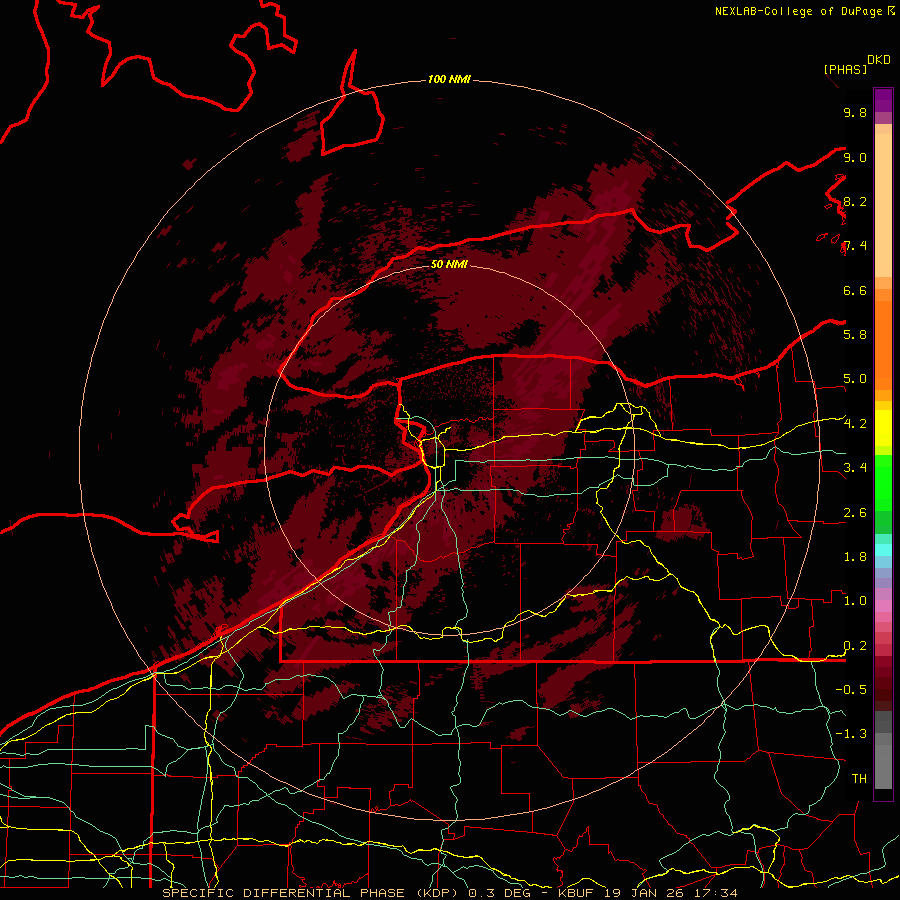Screen dimensions: 900x900
Task: Click the 2.6 value on the color scale
Action: tap(855, 513)
